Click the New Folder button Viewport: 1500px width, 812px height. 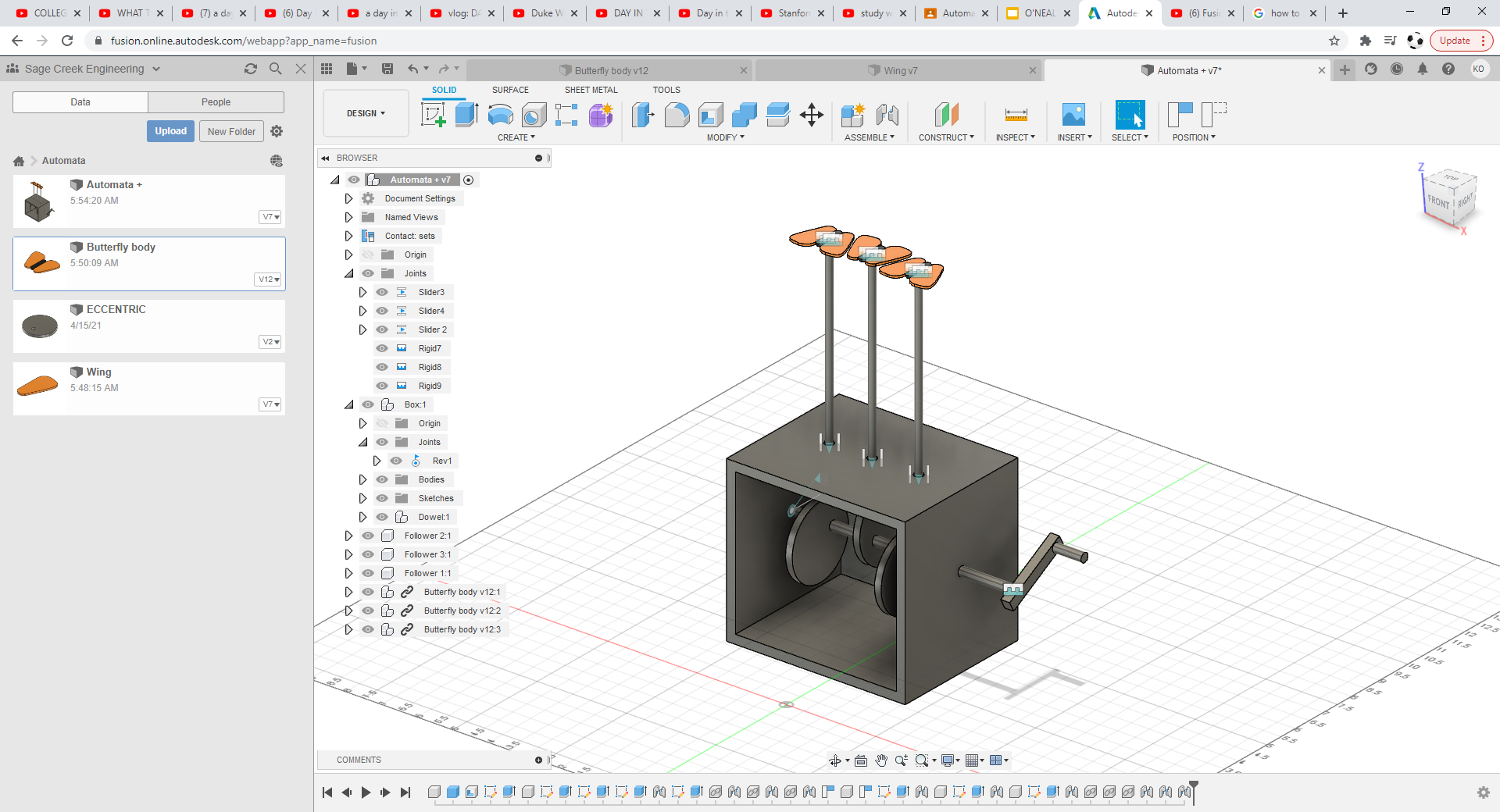[231, 131]
